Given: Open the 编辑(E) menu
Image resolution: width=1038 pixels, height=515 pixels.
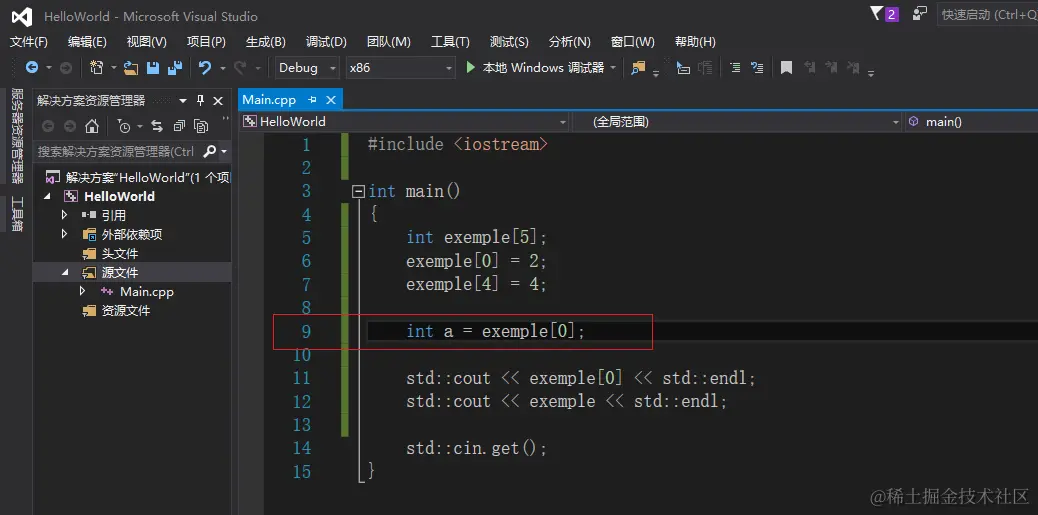Looking at the screenshot, I should (87, 42).
